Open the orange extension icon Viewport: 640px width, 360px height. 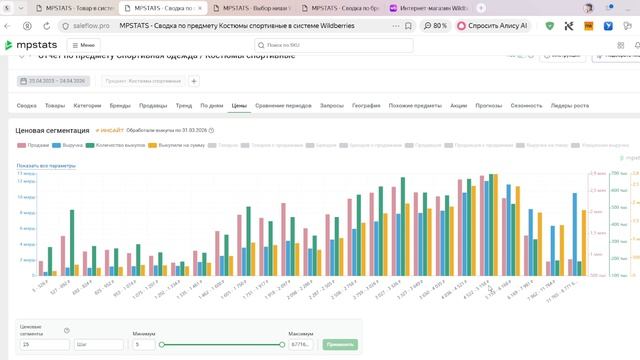click(x=589, y=26)
